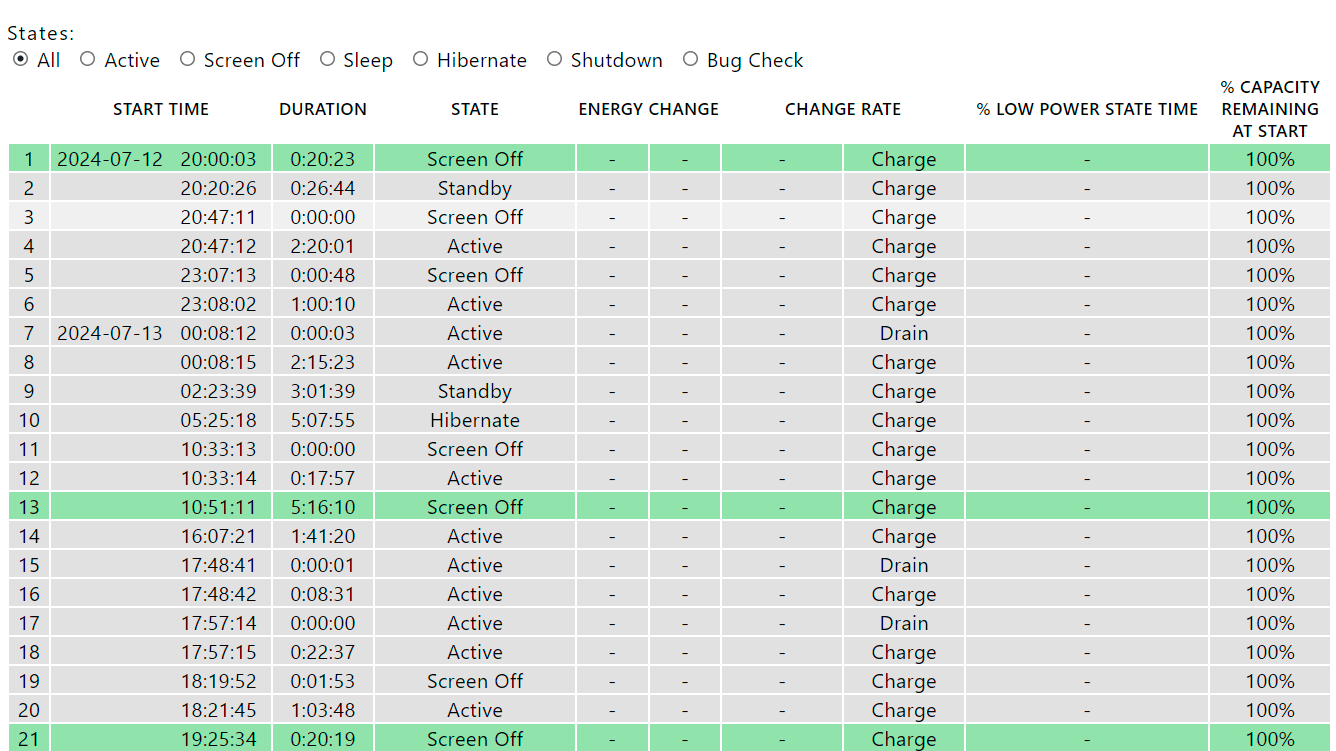Select the All states radio button
Image resolution: width=1336 pixels, height=751 pixels.
pyautogui.click(x=21, y=60)
